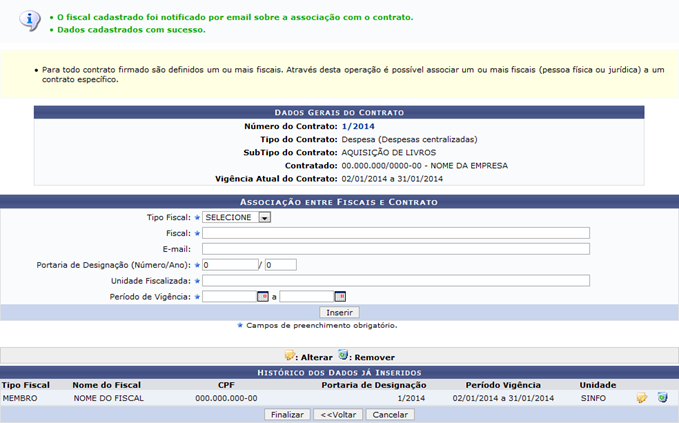Screen dimensions: 679x423
Task: Click the Finalizar button
Action: pos(287,415)
